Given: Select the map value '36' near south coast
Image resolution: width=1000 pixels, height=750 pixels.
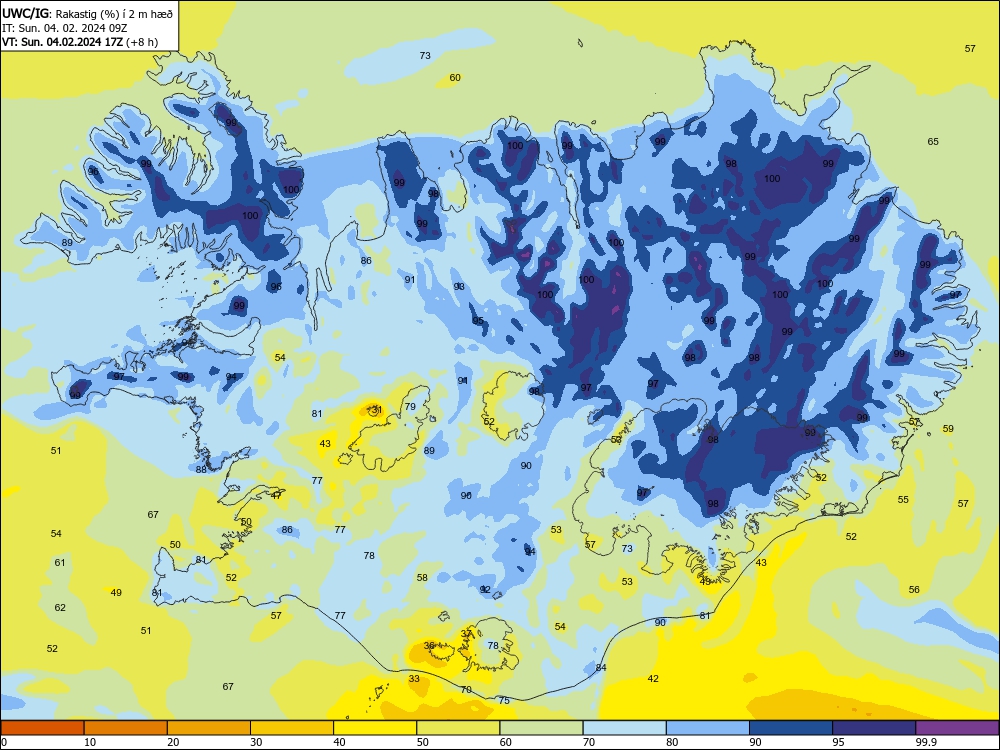Looking at the screenshot, I should (x=429, y=645).
